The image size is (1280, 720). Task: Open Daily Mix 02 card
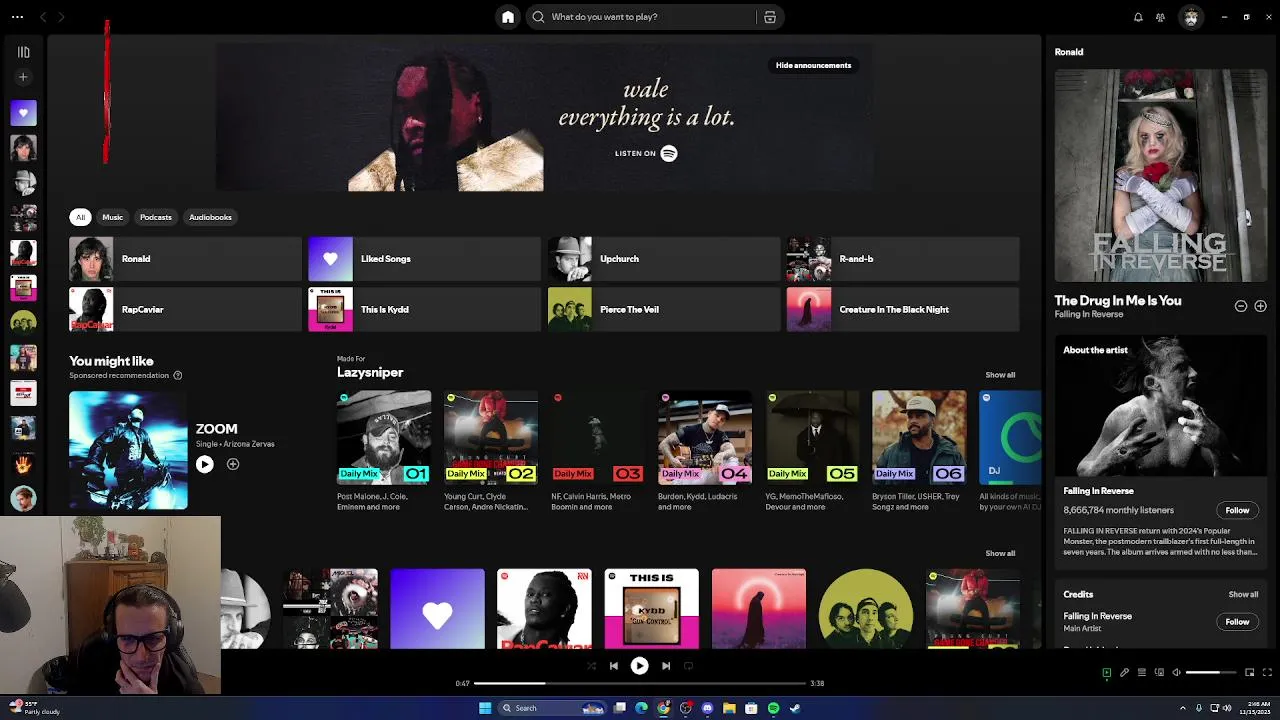[491, 451]
